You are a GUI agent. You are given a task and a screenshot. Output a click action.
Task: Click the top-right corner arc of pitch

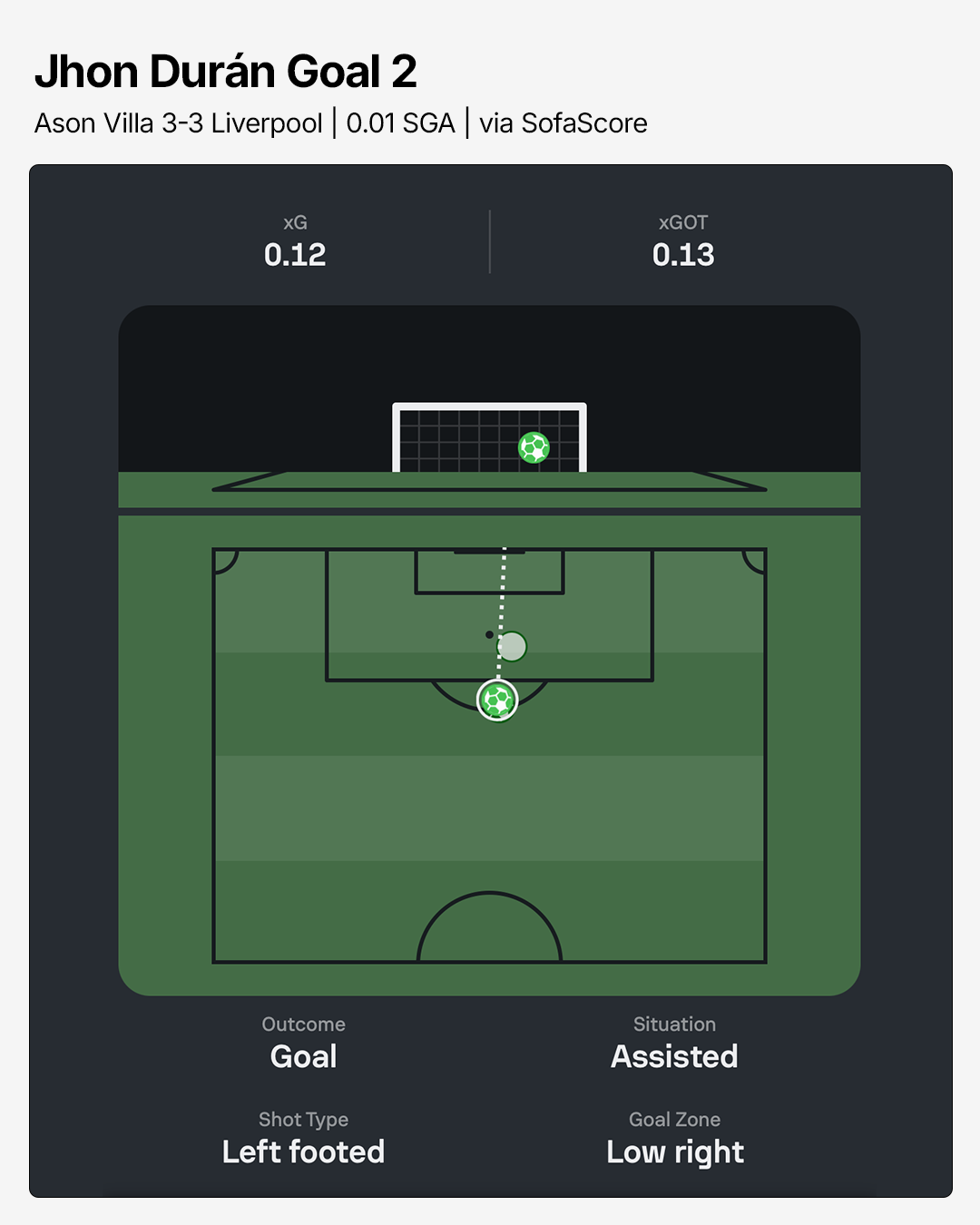tap(754, 561)
